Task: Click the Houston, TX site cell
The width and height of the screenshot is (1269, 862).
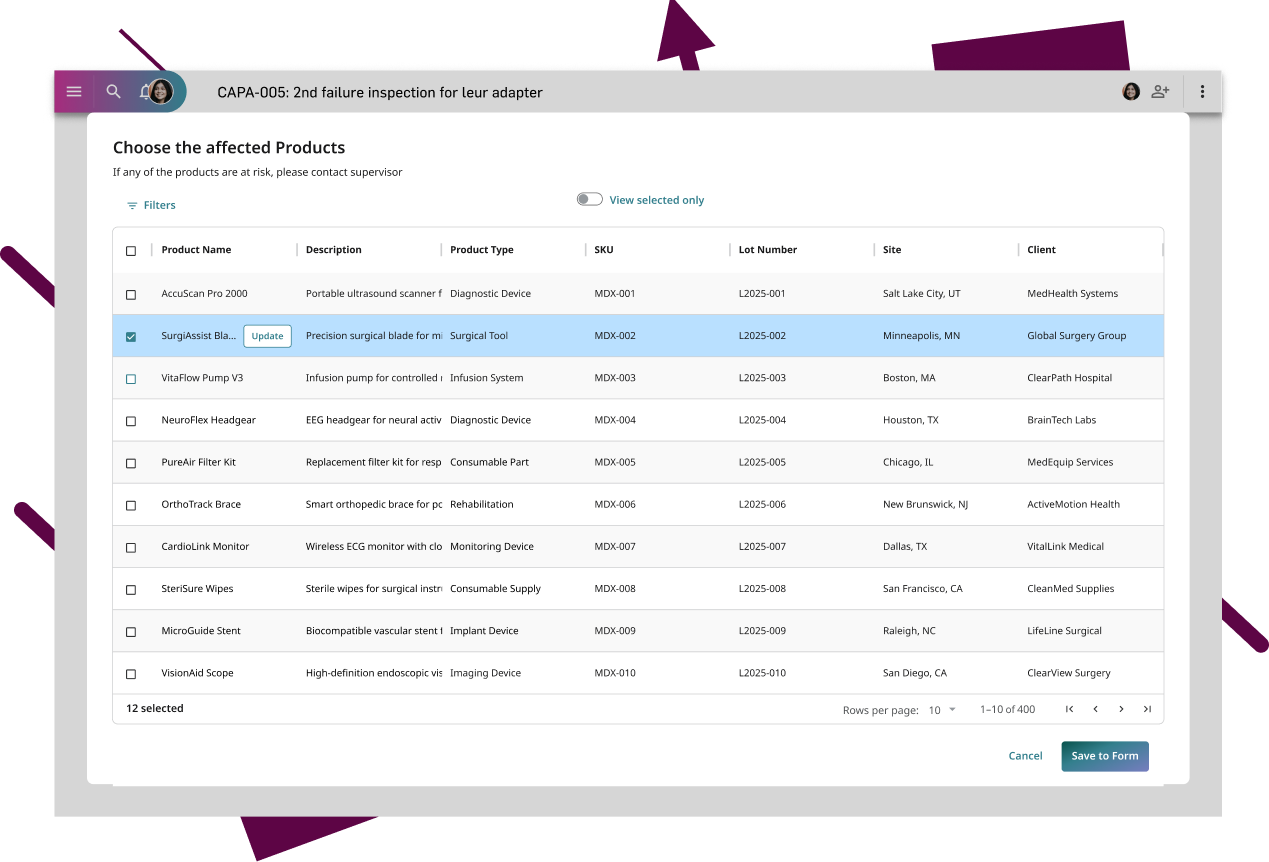Action: coord(911,420)
